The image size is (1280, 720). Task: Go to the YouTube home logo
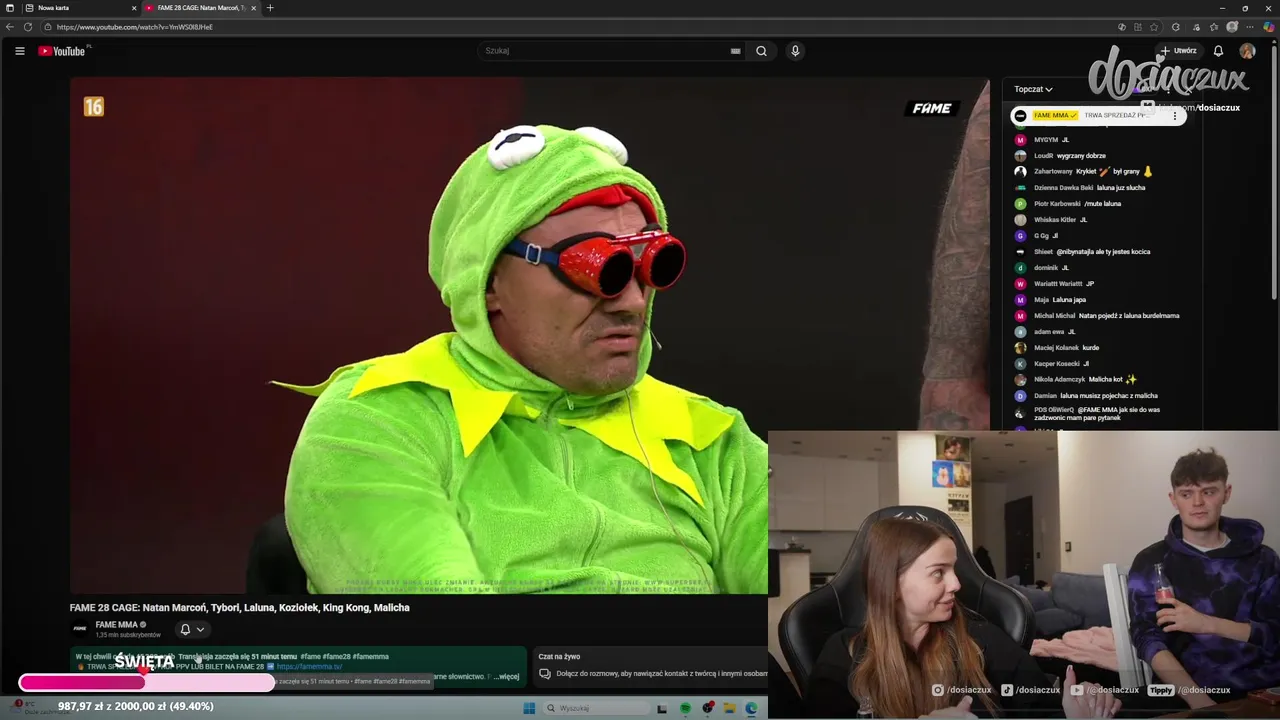tap(62, 51)
